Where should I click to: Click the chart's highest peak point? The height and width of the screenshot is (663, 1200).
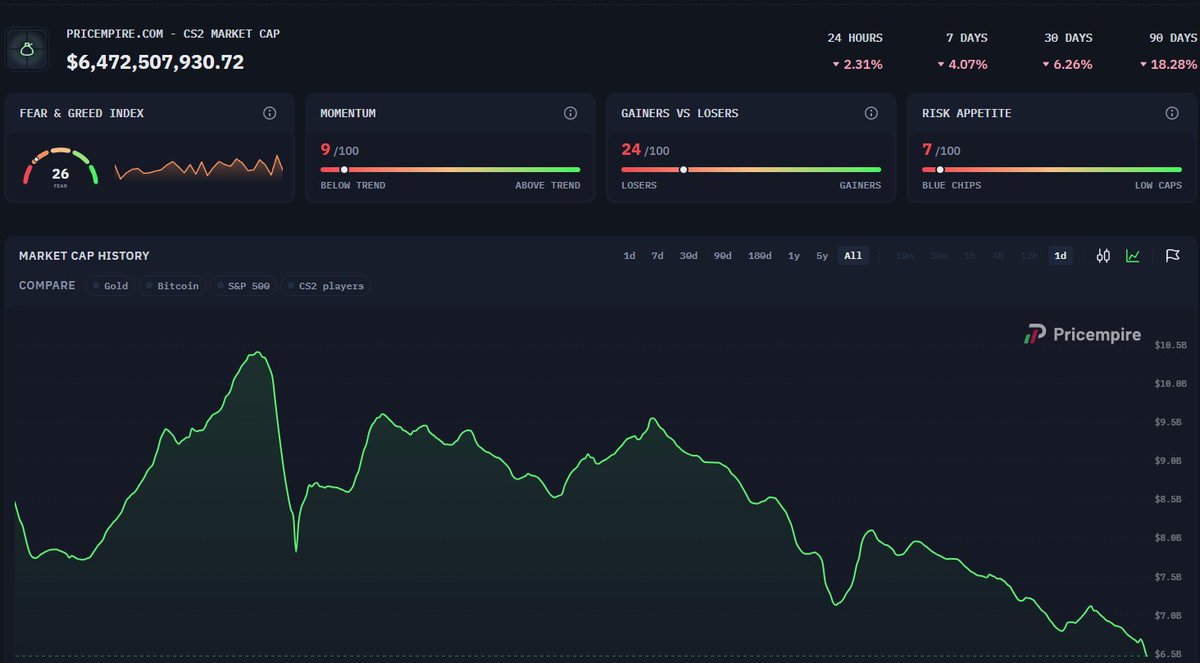(x=258, y=352)
